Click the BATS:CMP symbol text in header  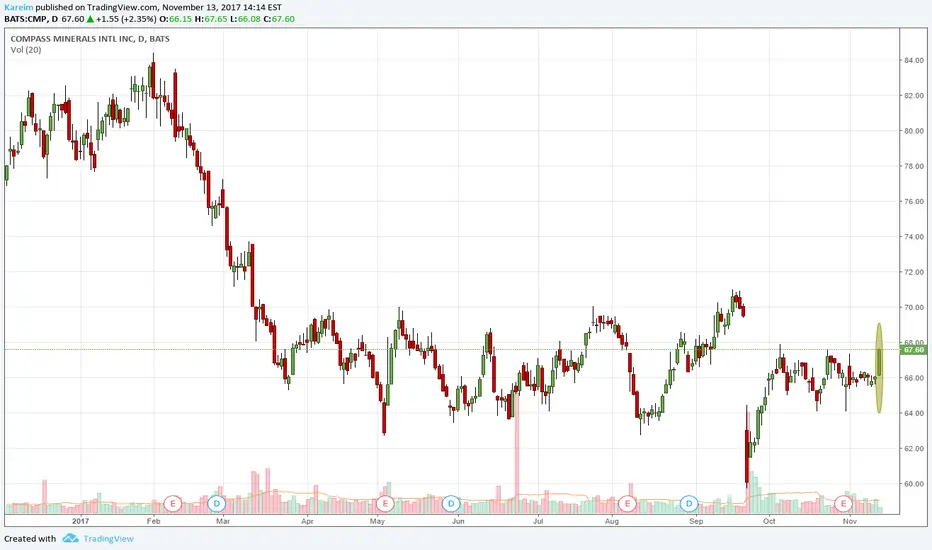point(26,19)
